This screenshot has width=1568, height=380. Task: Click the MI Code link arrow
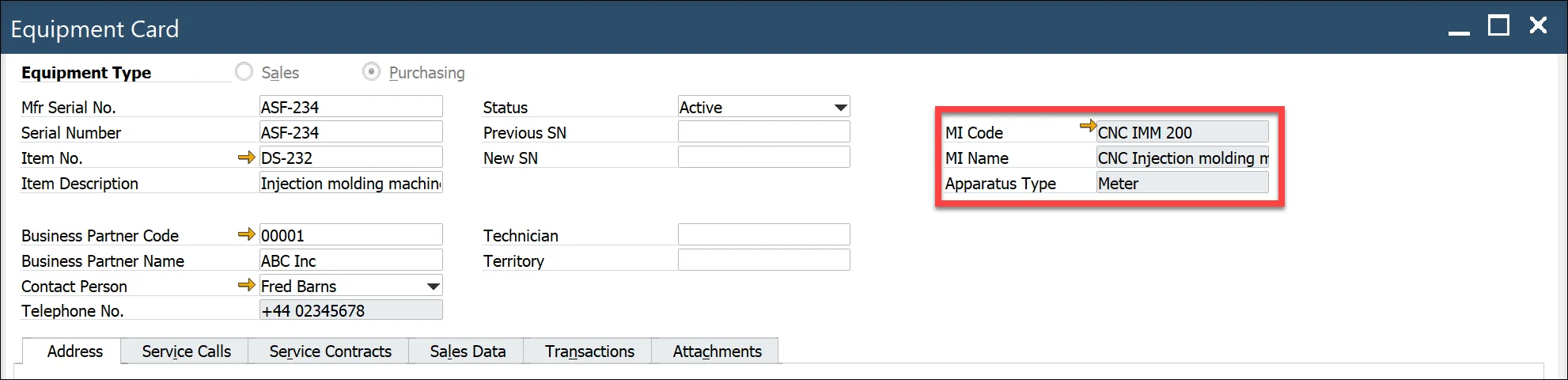tap(1088, 126)
